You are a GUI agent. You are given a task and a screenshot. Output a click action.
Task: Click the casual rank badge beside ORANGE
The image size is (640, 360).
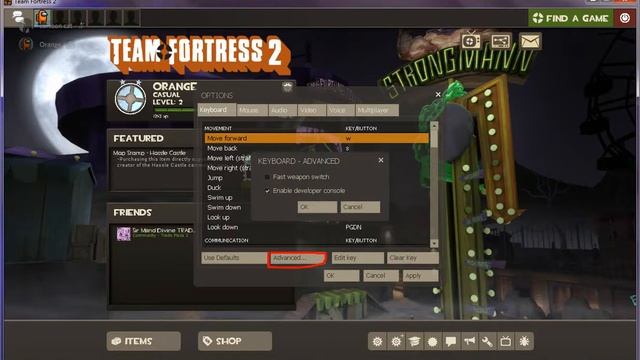[130, 97]
